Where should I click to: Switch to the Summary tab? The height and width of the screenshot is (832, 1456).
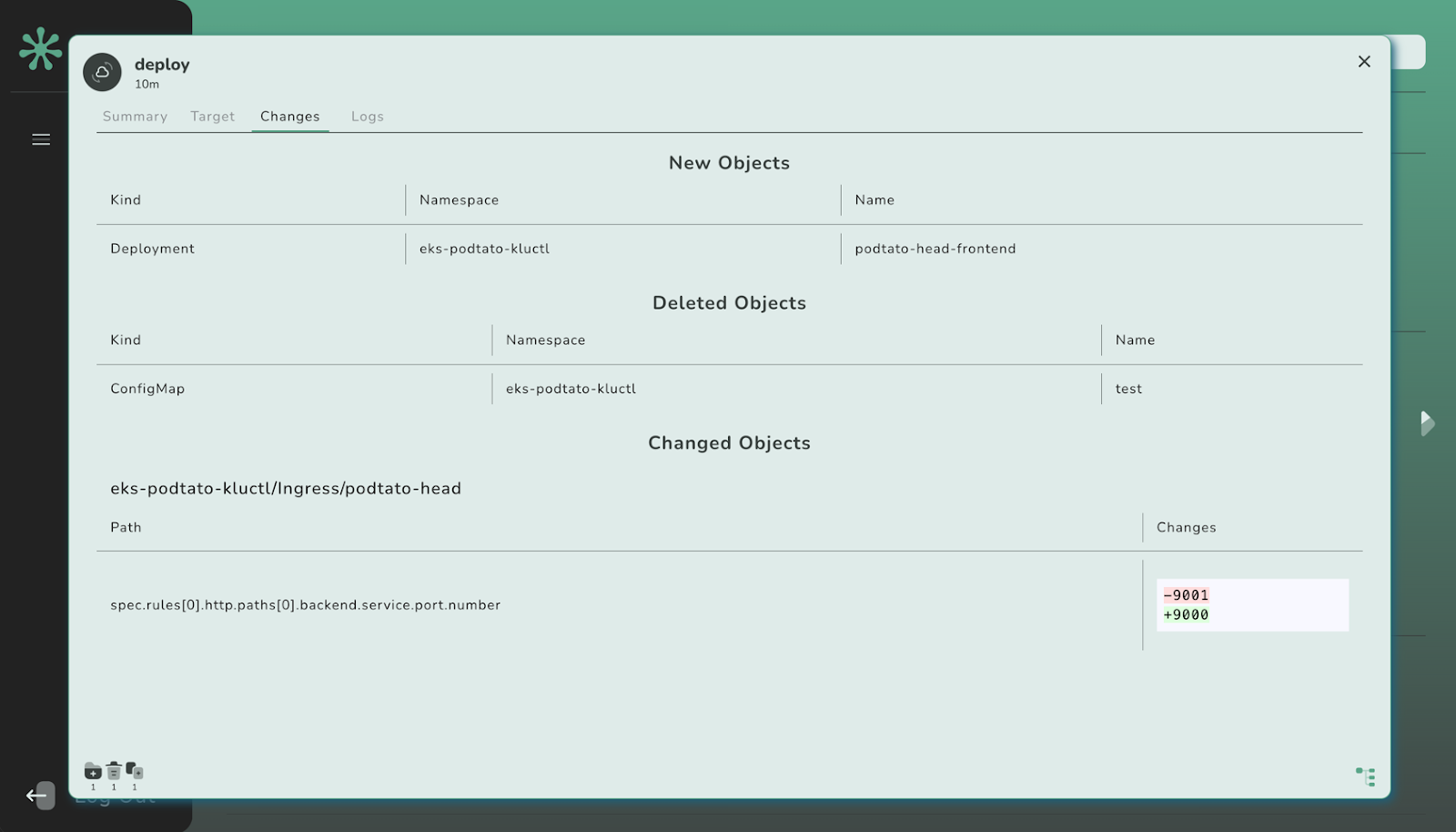(135, 117)
